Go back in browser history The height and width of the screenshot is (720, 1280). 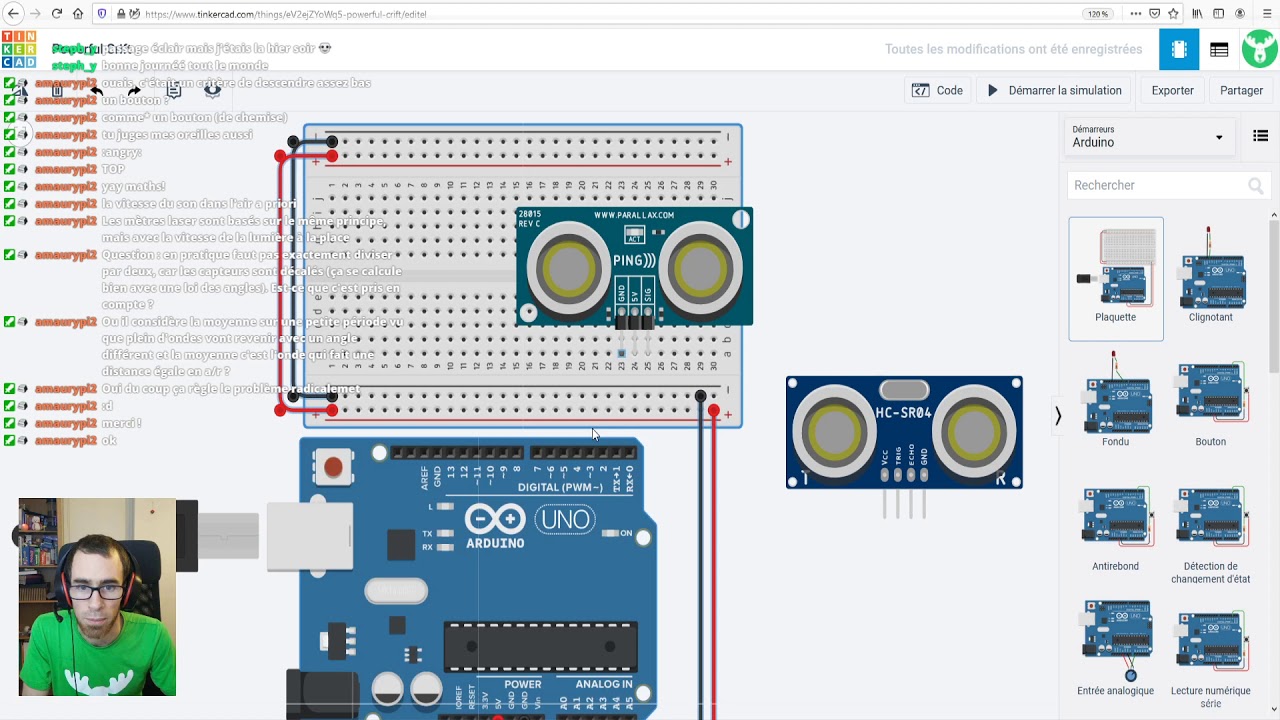point(13,14)
